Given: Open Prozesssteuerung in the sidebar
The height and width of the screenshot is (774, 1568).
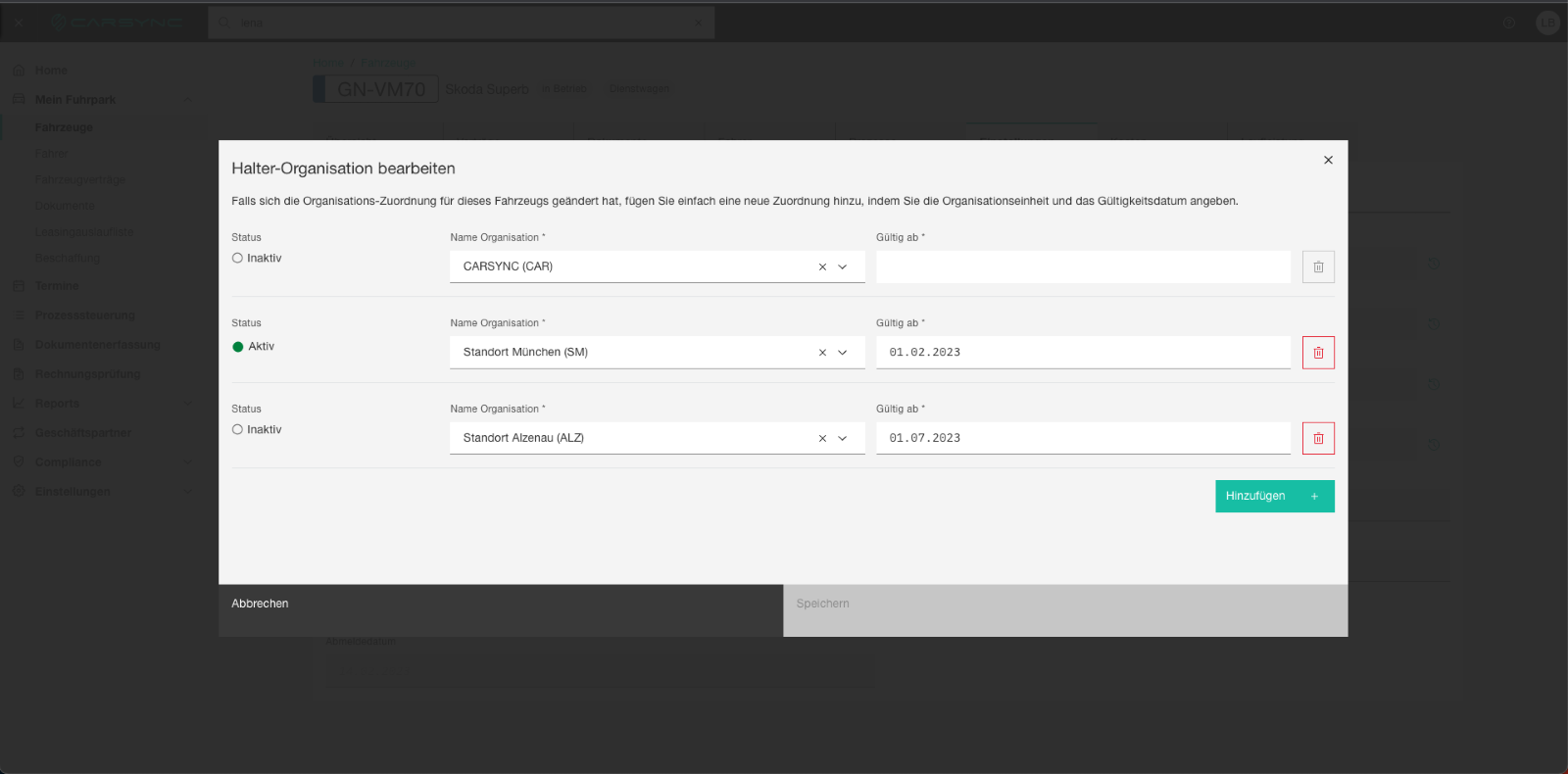Looking at the screenshot, I should 85,315.
